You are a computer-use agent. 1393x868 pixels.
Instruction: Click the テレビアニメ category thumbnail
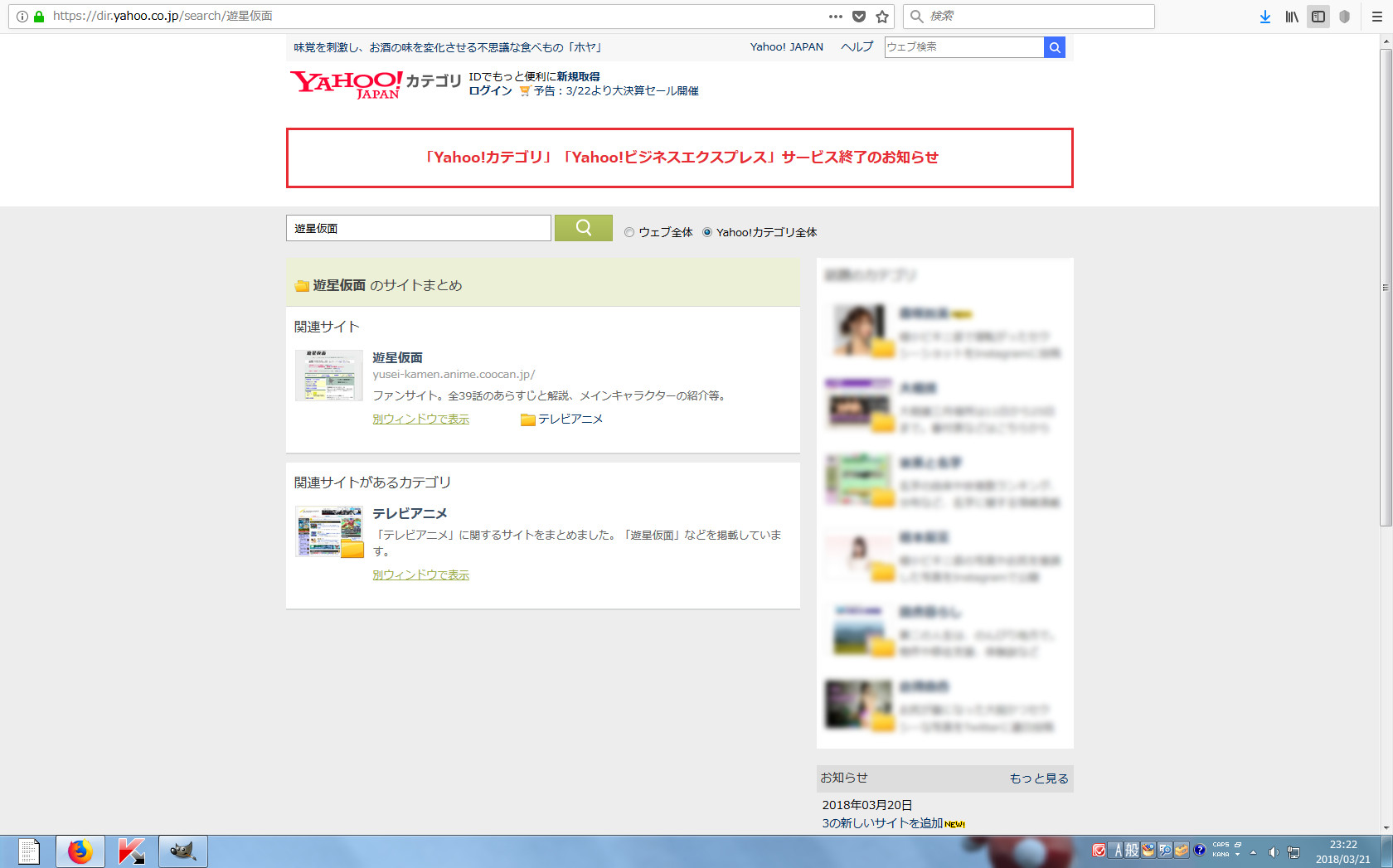click(x=329, y=531)
